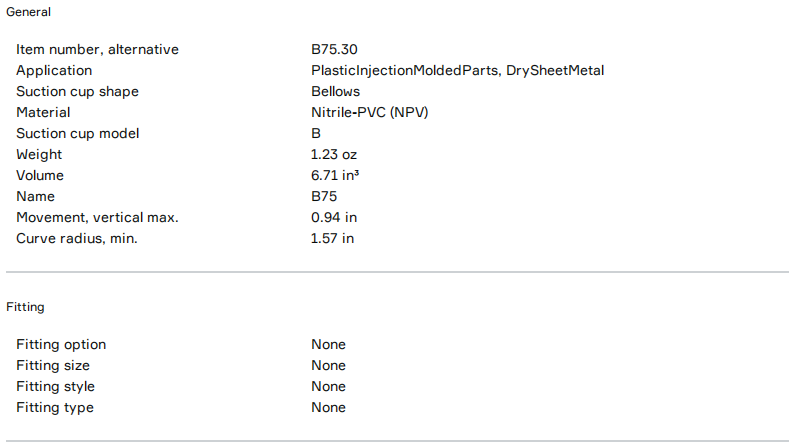
Task: Click the Application label
Action: [54, 70]
